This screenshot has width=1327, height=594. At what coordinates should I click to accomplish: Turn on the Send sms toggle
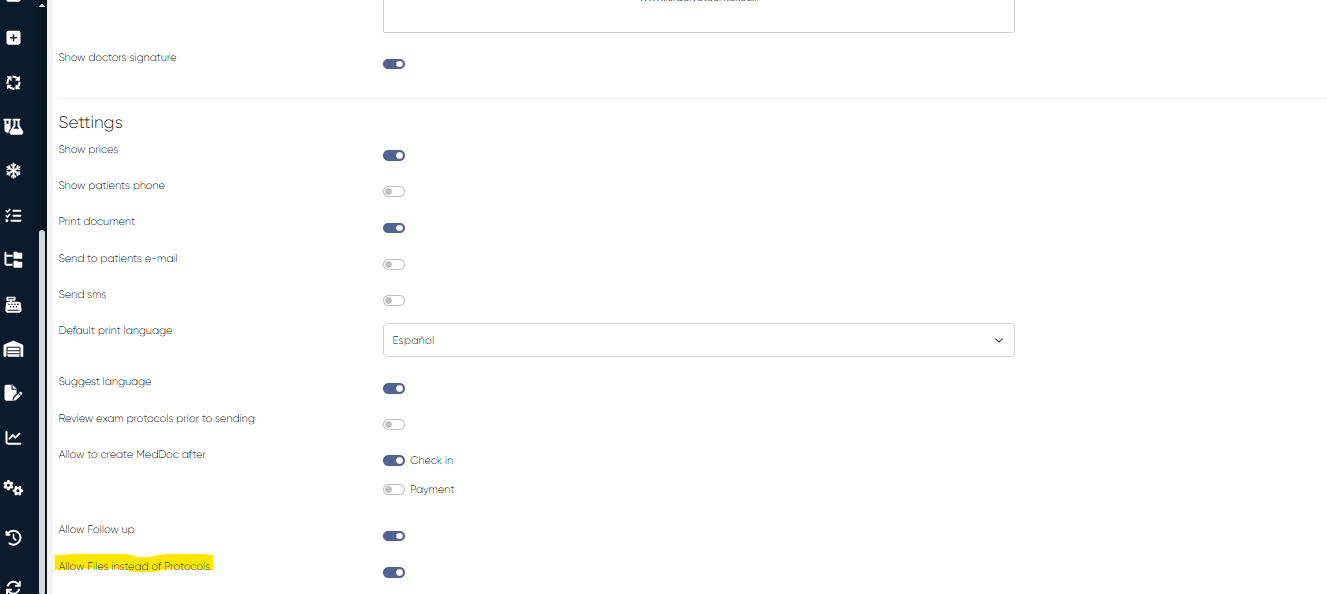[x=394, y=301]
